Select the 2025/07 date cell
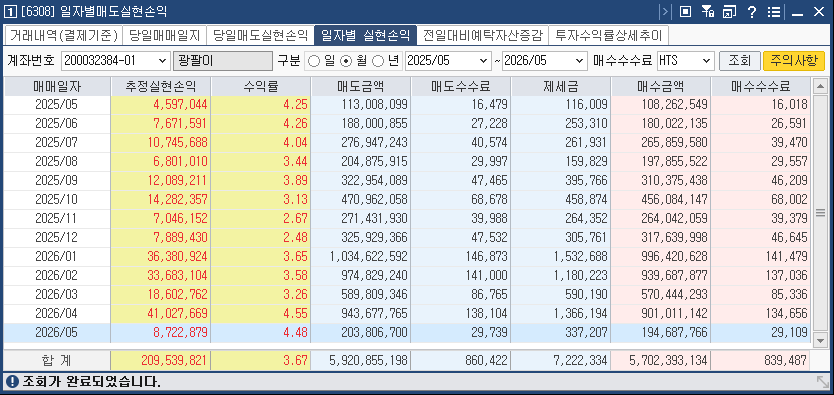 (x=57, y=142)
